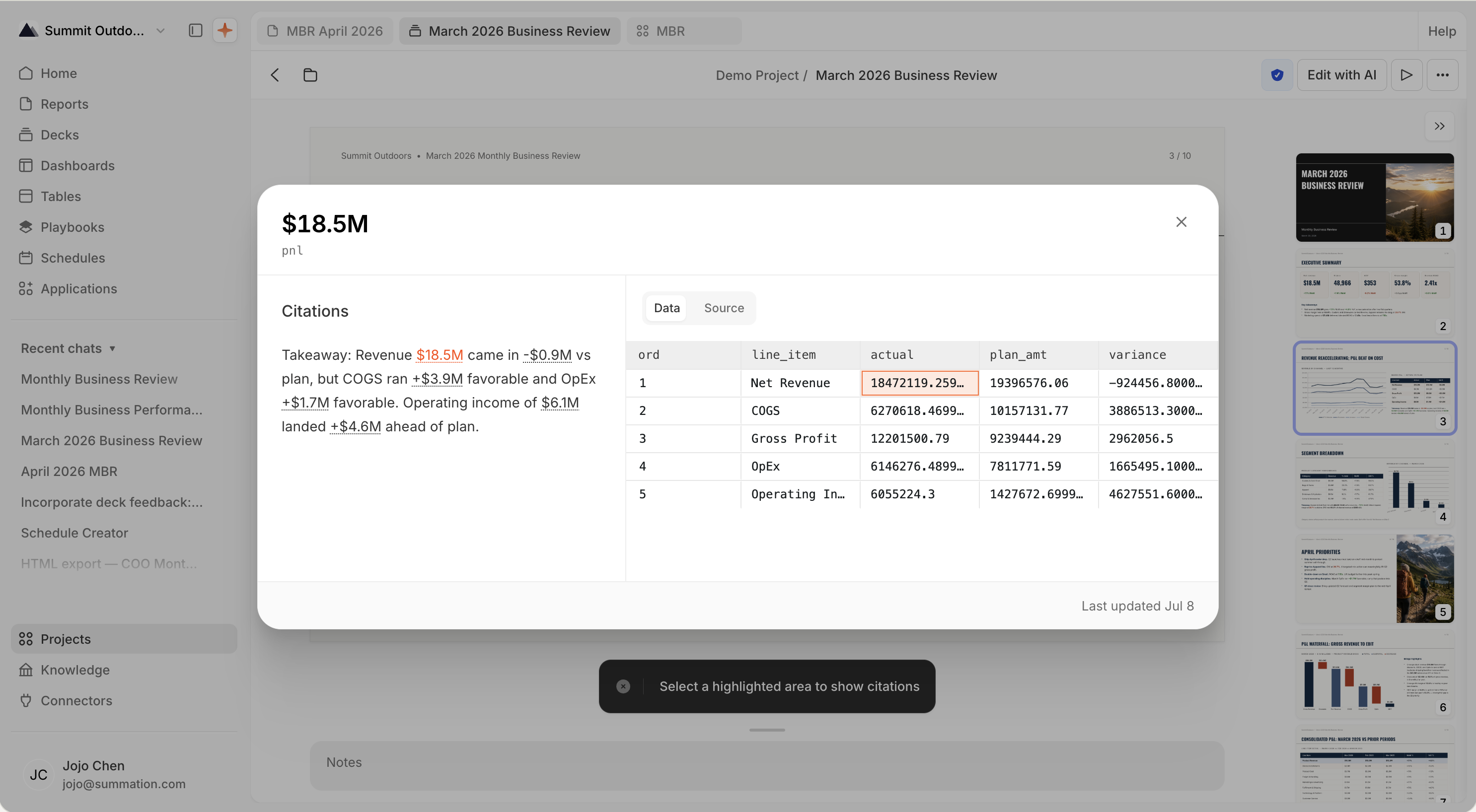Open Schedule Creator chat

(x=74, y=533)
